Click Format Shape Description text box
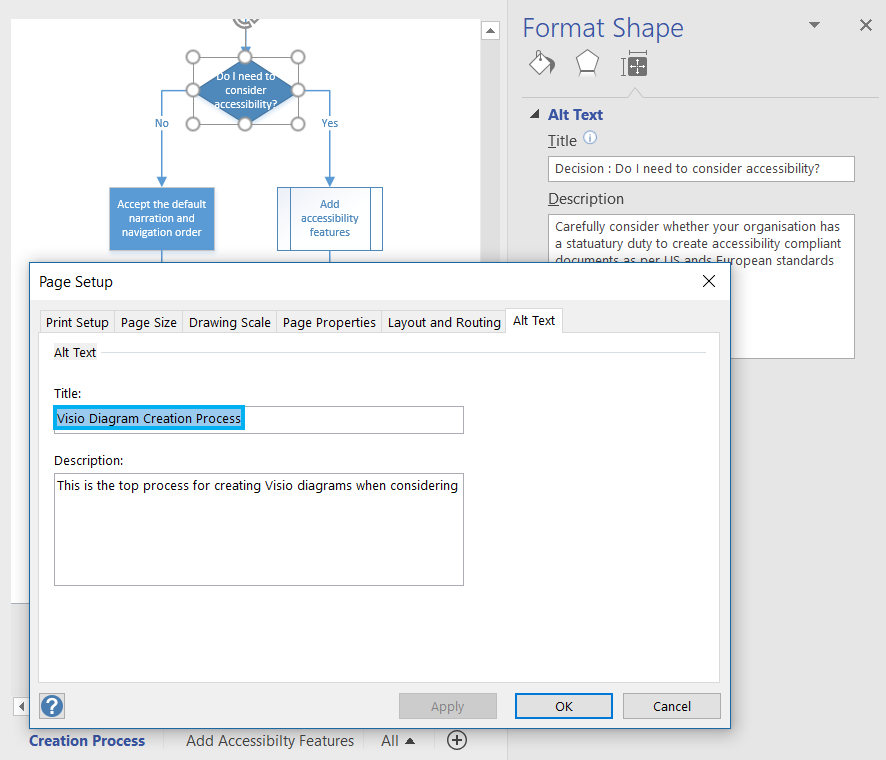The height and width of the screenshot is (760, 886). 701,286
